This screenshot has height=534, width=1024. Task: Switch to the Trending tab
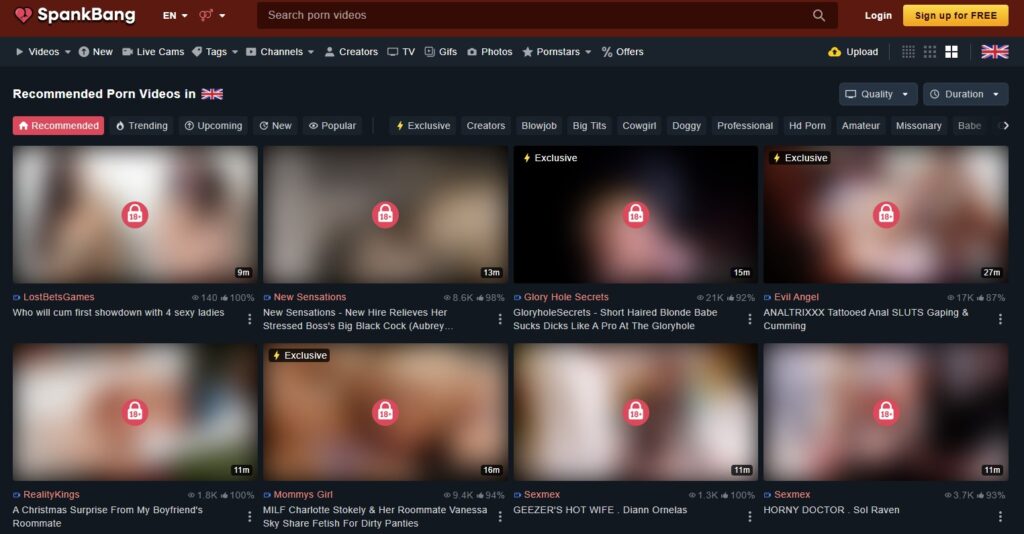(x=142, y=125)
